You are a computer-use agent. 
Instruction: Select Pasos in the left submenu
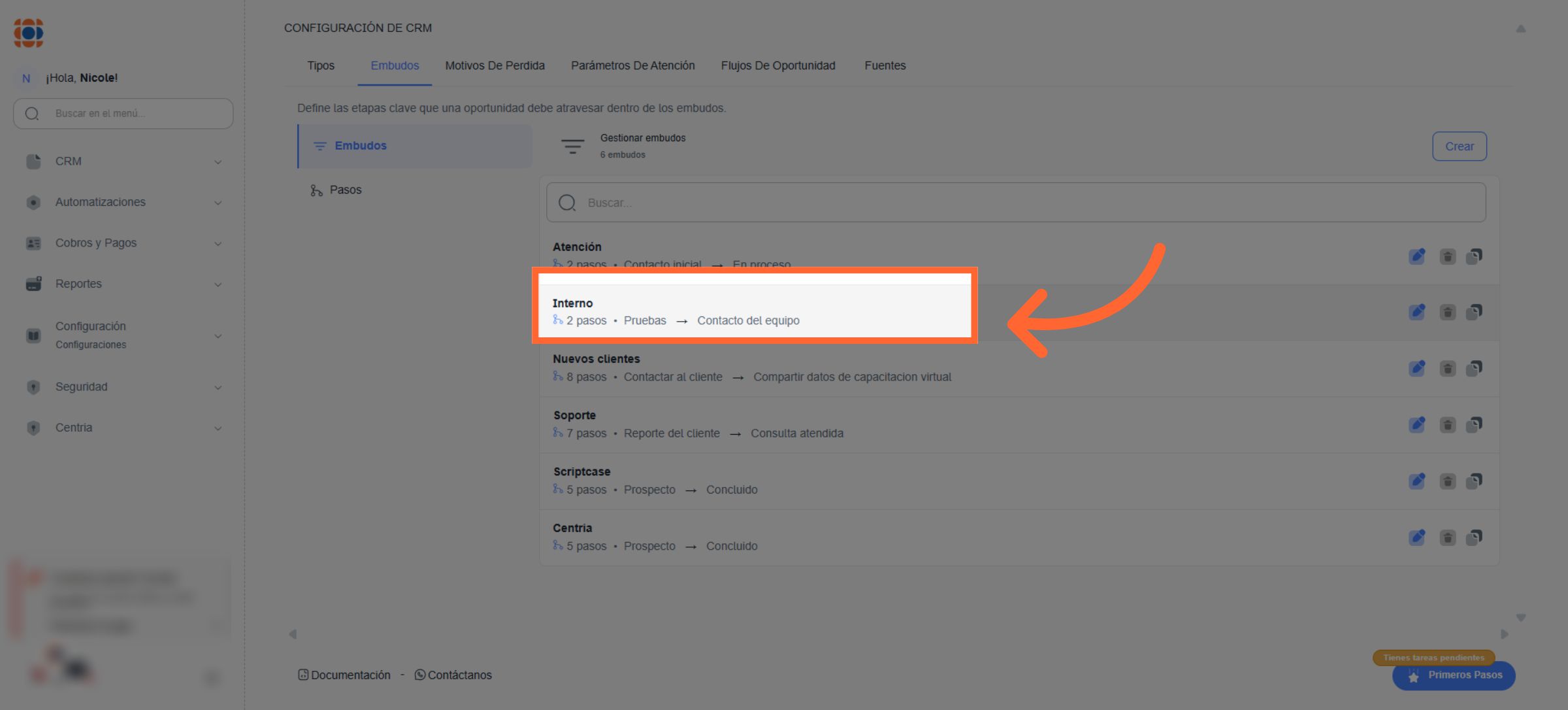(x=345, y=190)
